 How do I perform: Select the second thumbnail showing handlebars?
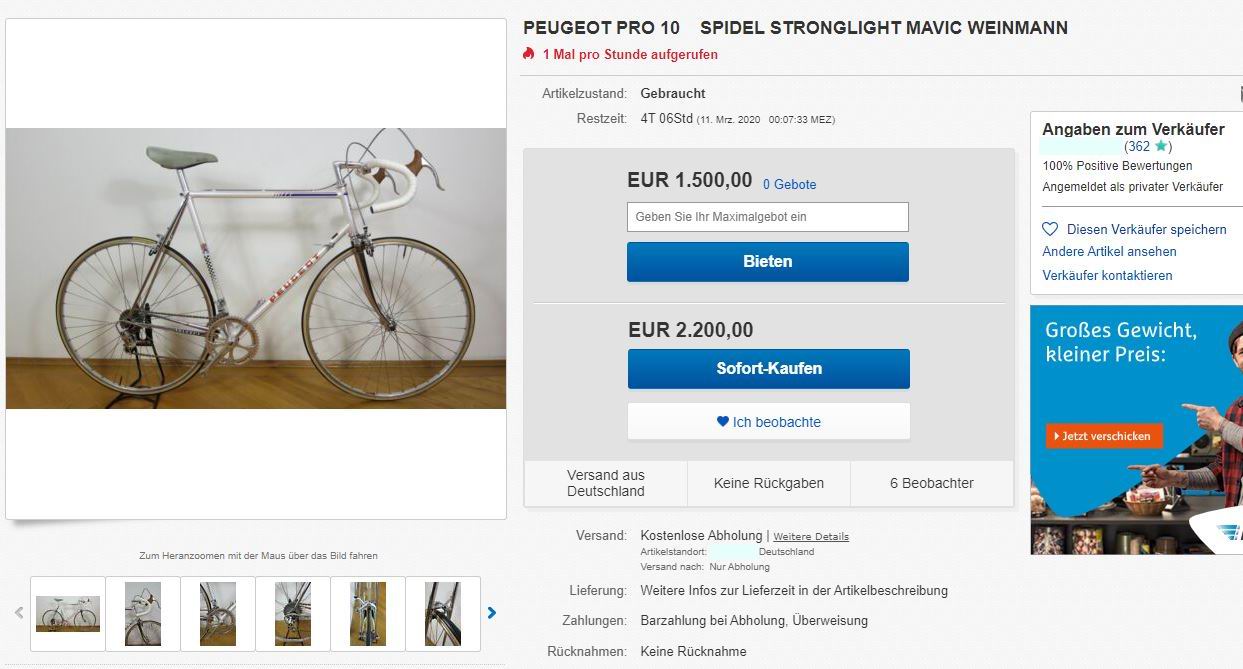143,613
